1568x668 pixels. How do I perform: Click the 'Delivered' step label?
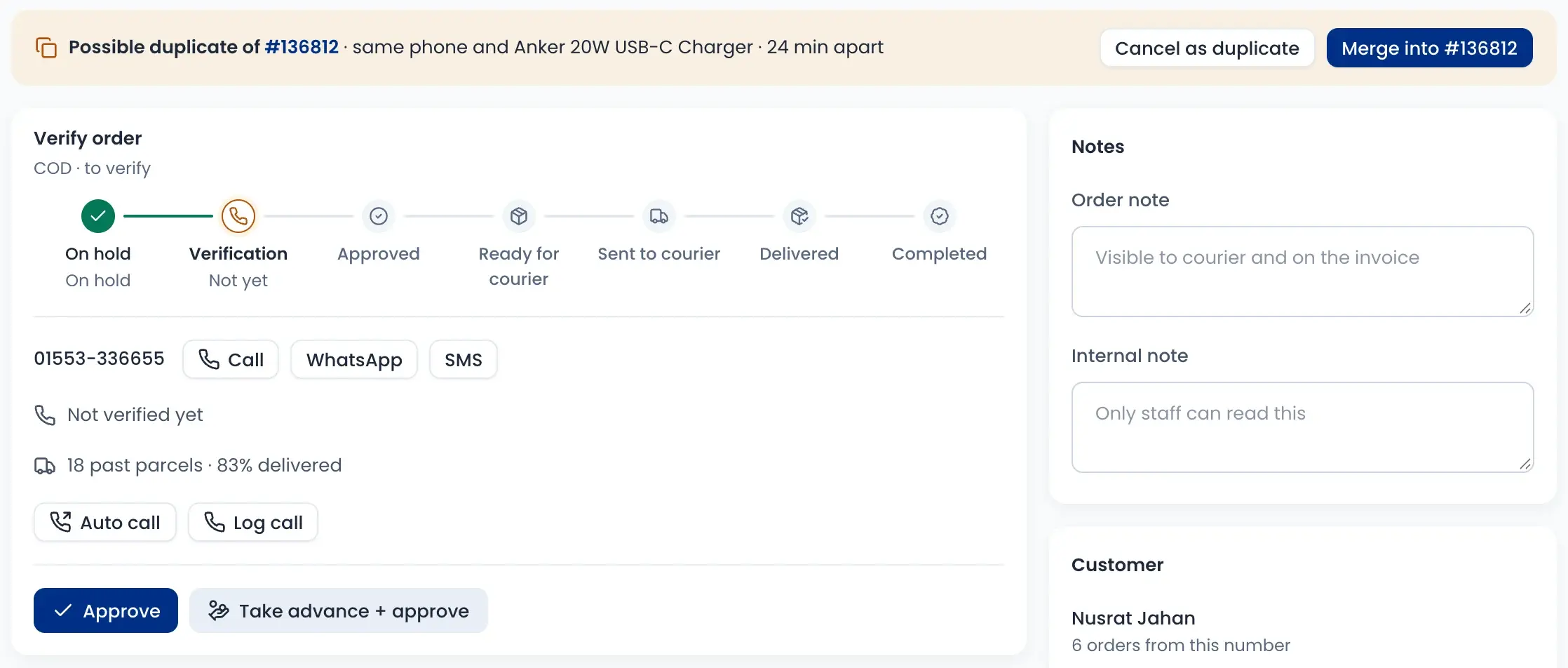tap(799, 254)
